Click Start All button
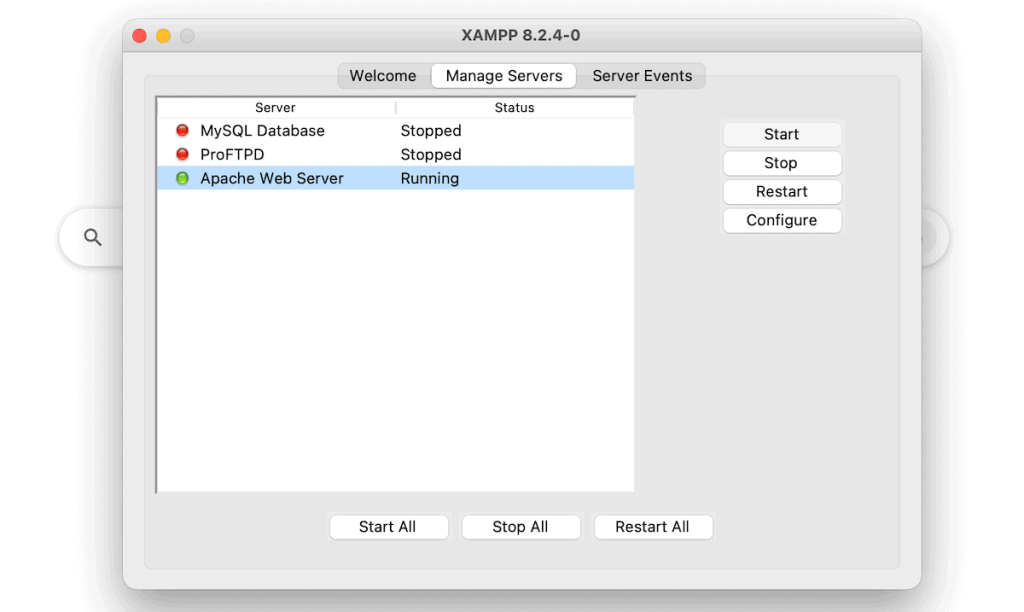The width and height of the screenshot is (1024, 612). click(x=388, y=527)
